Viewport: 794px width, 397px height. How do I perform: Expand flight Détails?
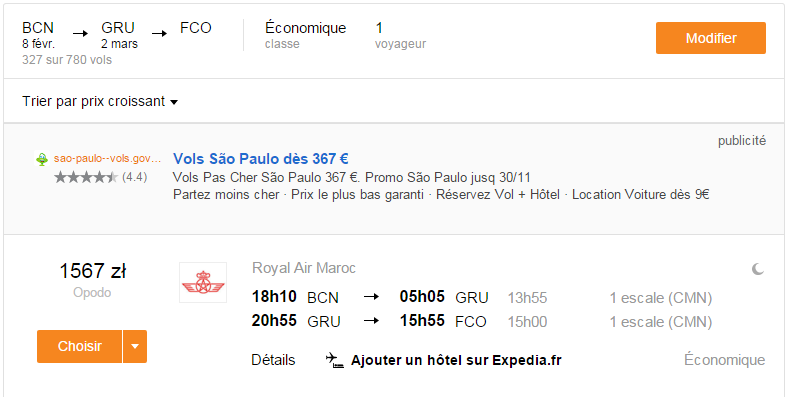coord(273,361)
